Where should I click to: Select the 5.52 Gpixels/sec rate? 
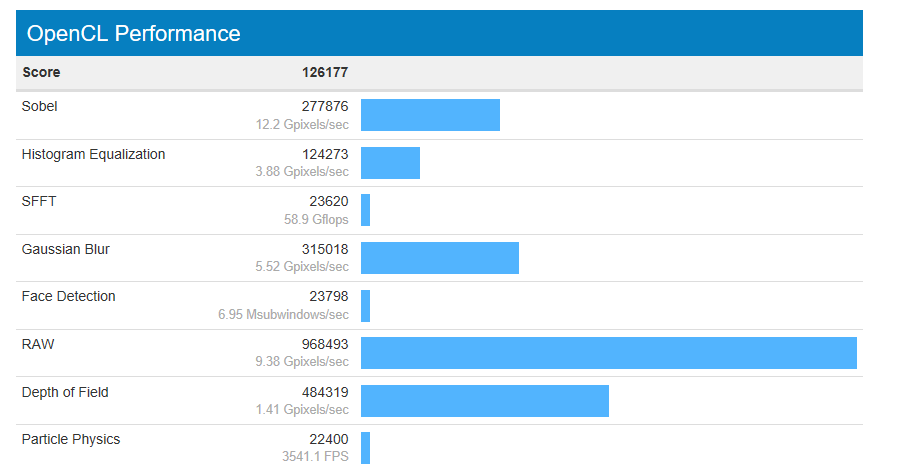302,267
